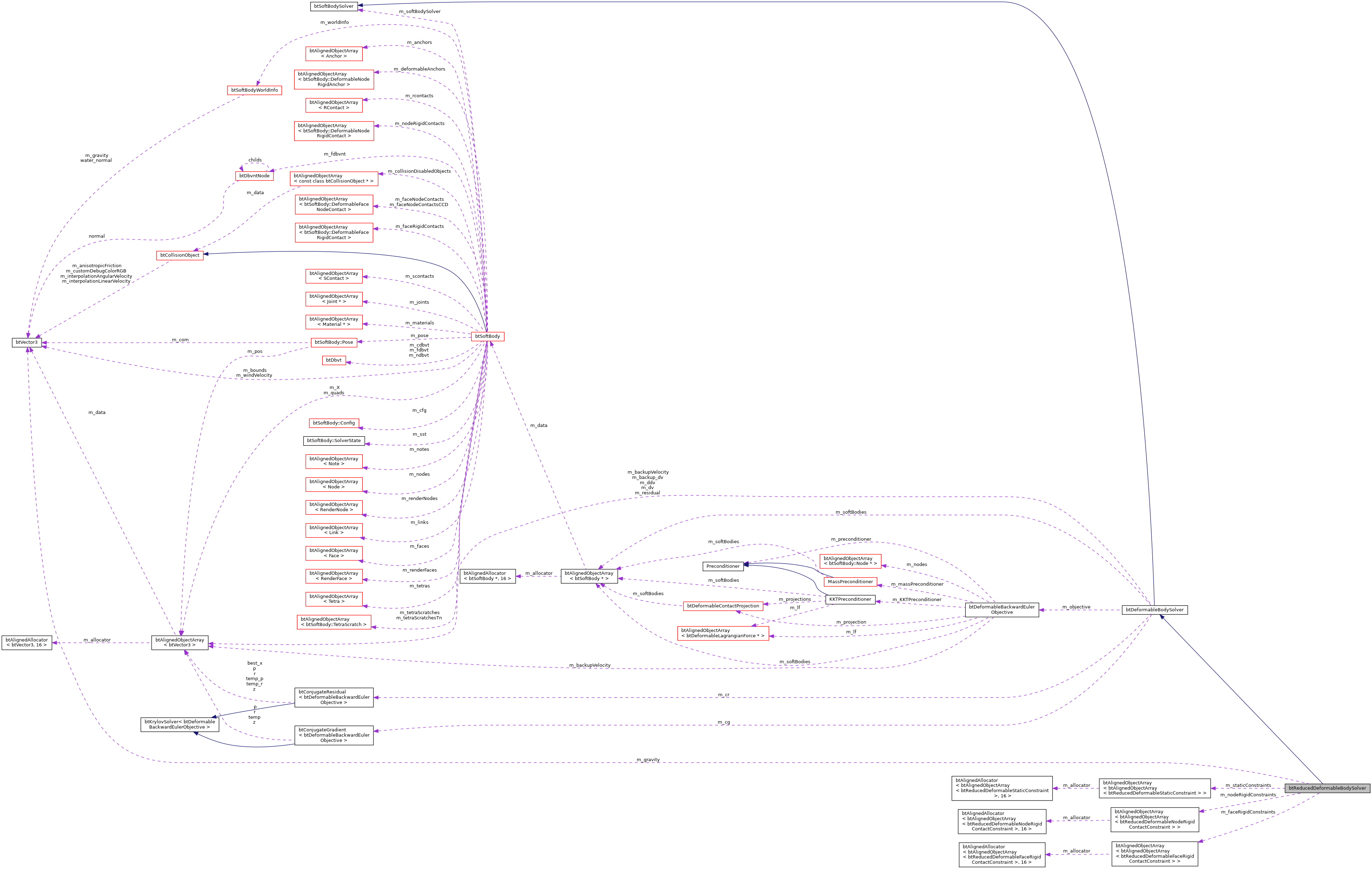Open btAlignedObjectArray < SContact > node
This screenshot has height=869, width=1372.
click(334, 276)
